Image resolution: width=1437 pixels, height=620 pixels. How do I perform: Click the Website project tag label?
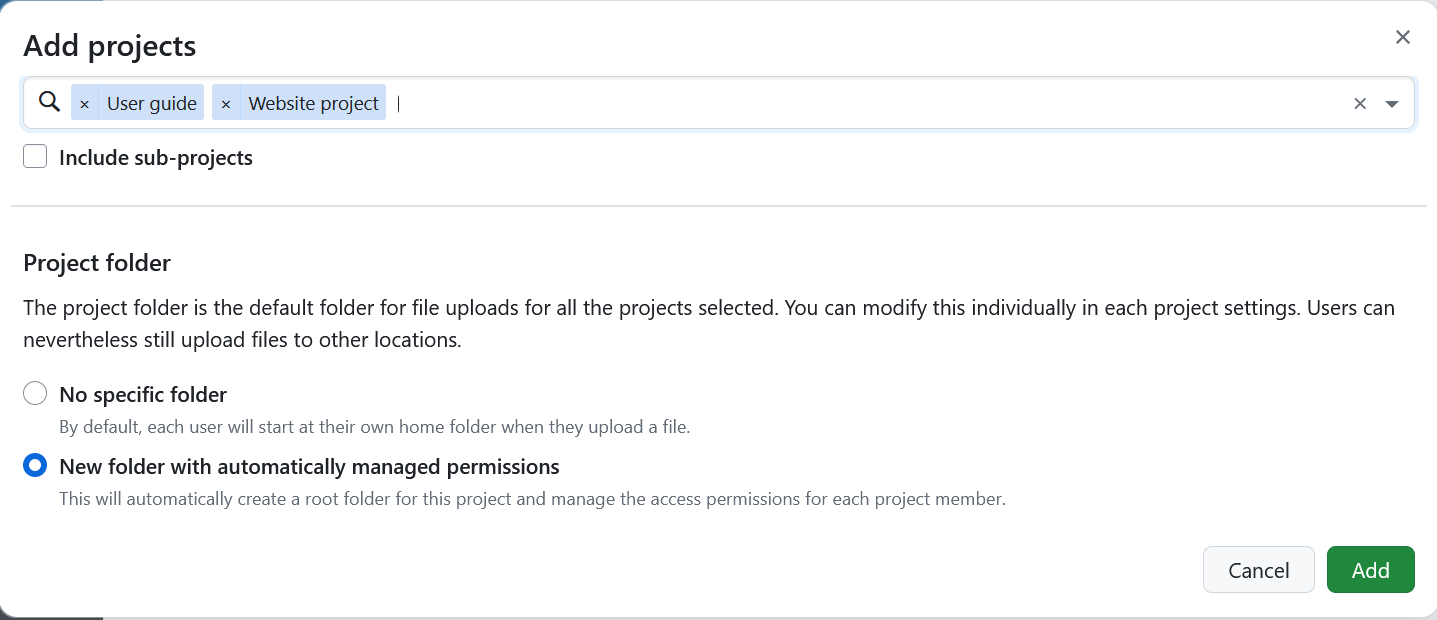point(313,102)
